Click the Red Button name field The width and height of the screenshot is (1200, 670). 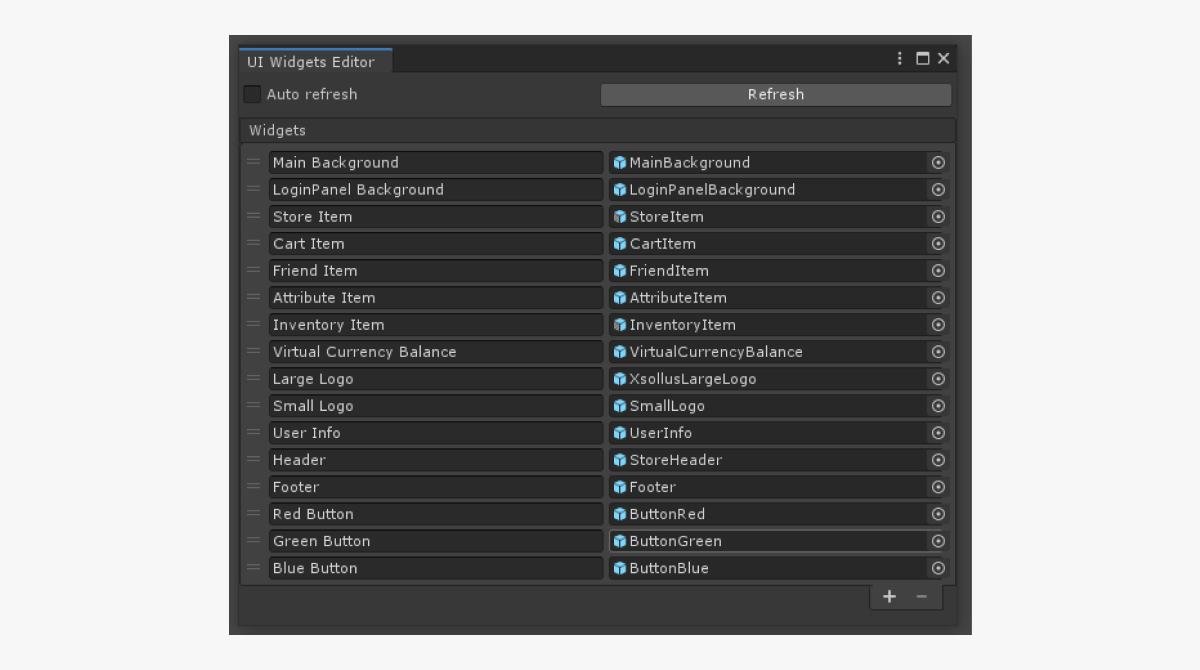tap(435, 514)
